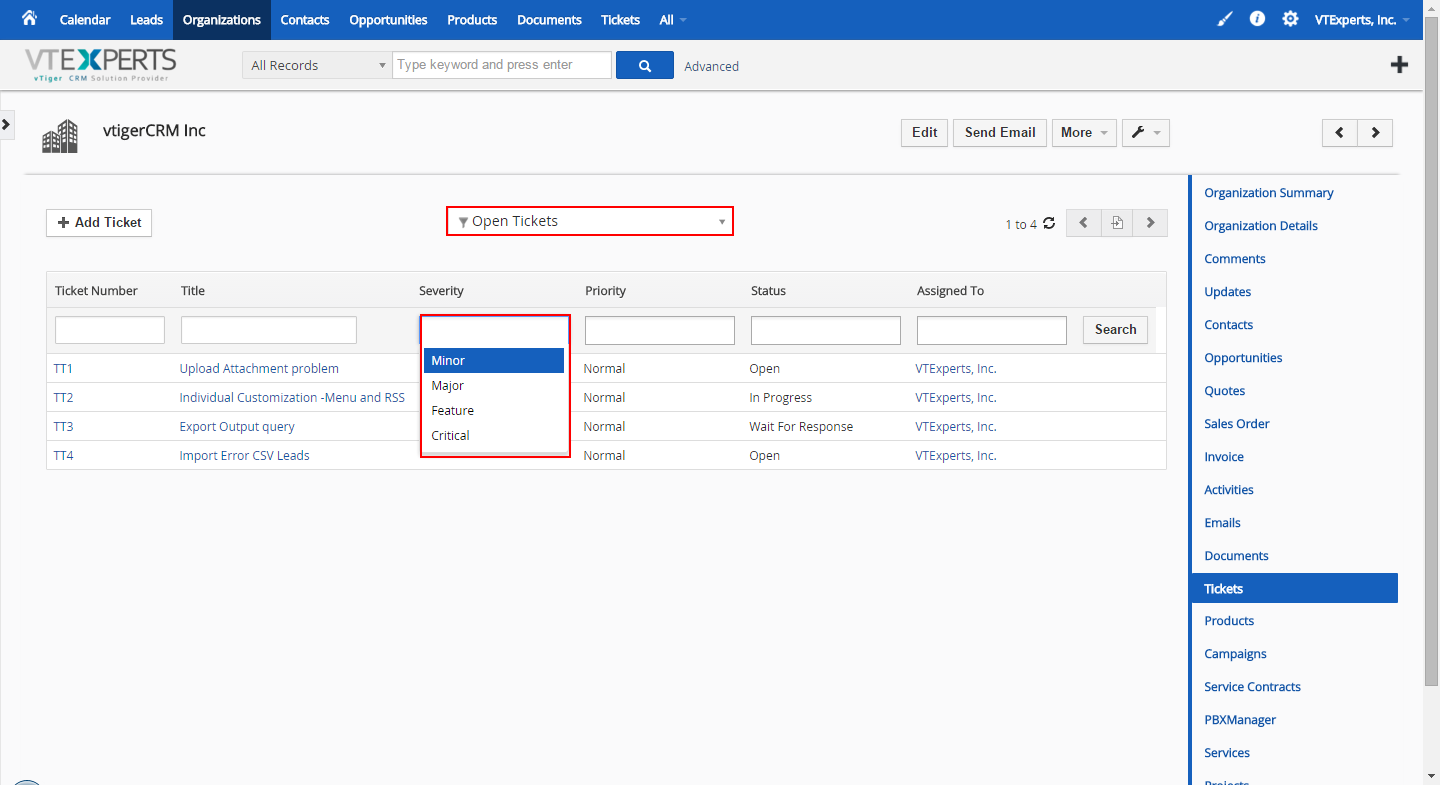Open Organization Summary in sidebar
Screen dimensions: 1440x785
click(1269, 193)
